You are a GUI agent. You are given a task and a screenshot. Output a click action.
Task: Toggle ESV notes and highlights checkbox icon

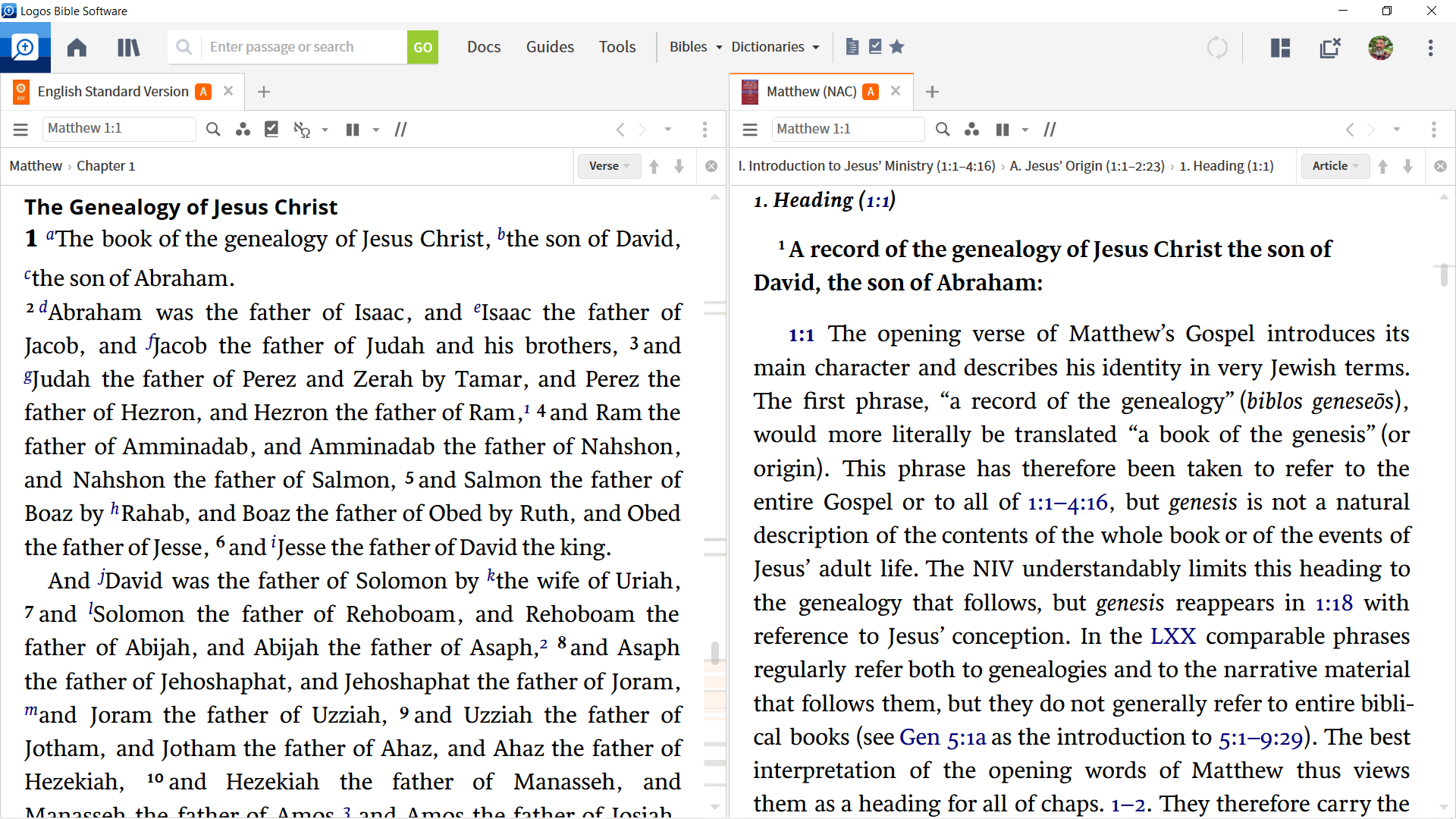tap(271, 130)
